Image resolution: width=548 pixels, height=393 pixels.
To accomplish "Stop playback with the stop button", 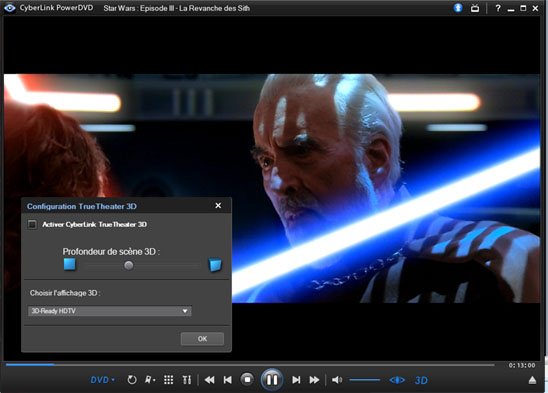I will pyautogui.click(x=247, y=379).
